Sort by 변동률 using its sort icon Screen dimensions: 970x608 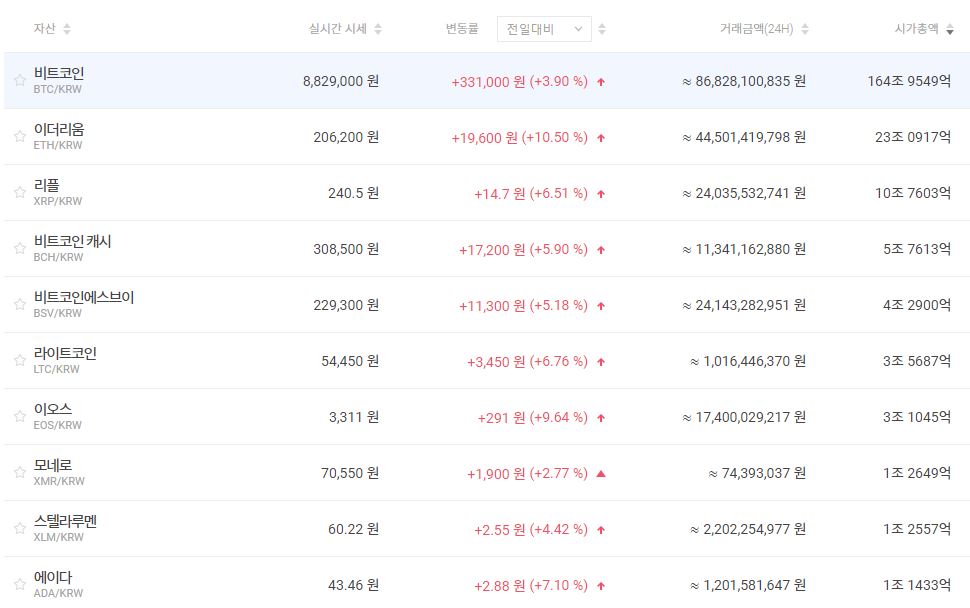coord(601,29)
